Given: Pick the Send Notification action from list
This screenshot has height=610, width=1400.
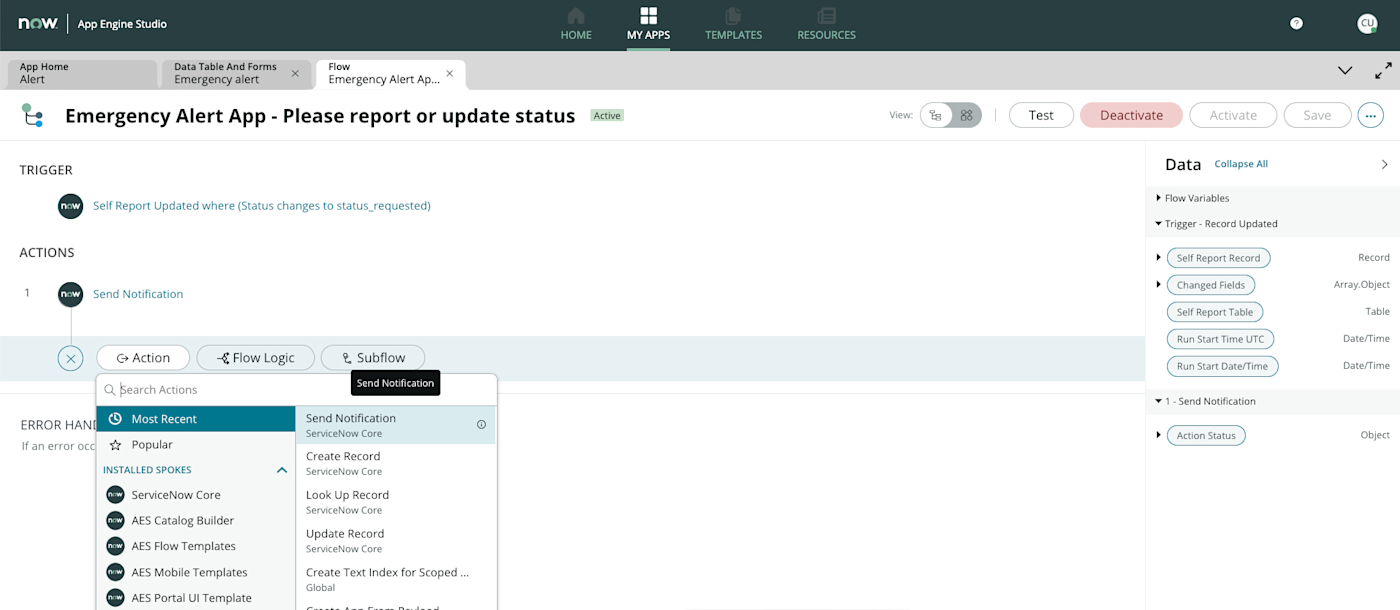Looking at the screenshot, I should [395, 425].
